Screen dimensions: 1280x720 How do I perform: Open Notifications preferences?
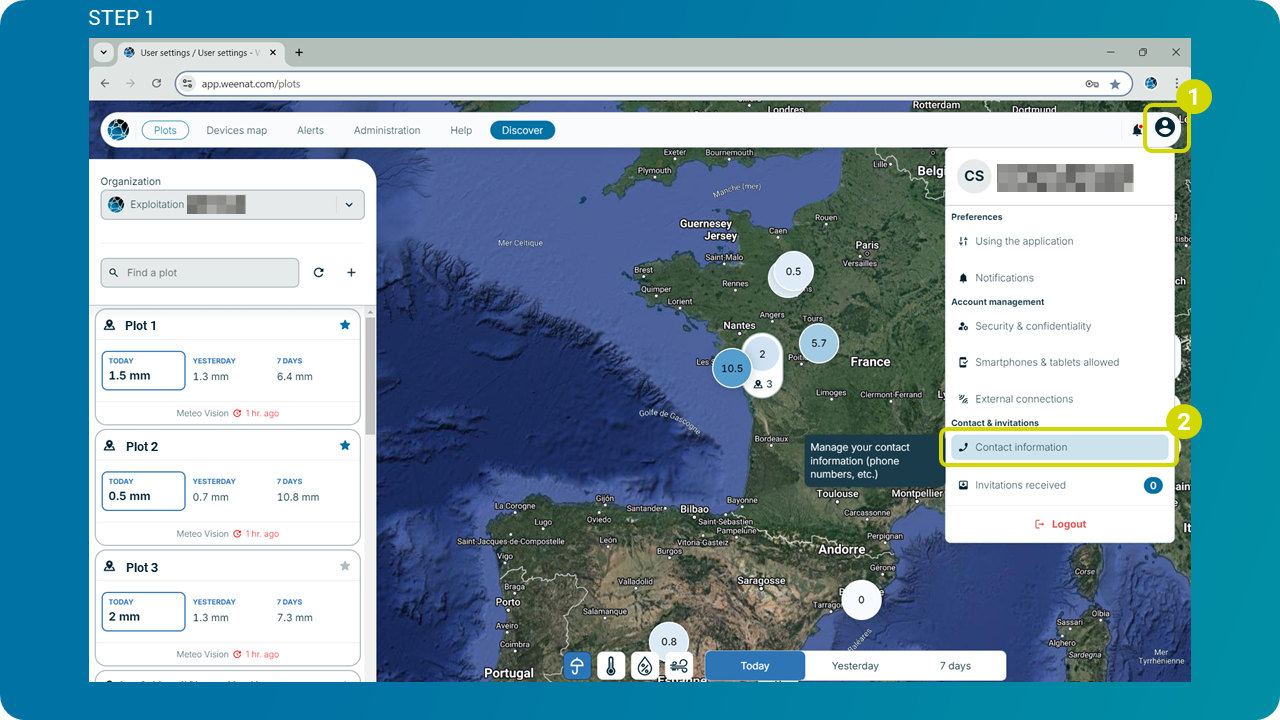click(1059, 278)
